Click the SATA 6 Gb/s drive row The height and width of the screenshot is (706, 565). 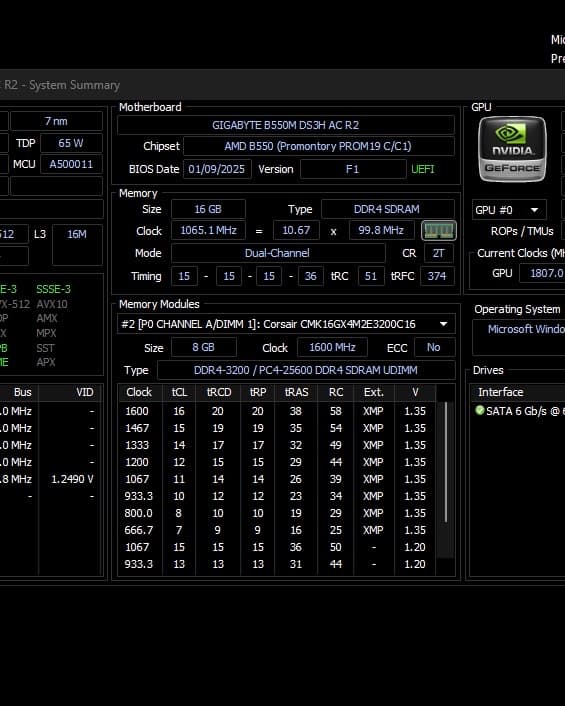518,411
